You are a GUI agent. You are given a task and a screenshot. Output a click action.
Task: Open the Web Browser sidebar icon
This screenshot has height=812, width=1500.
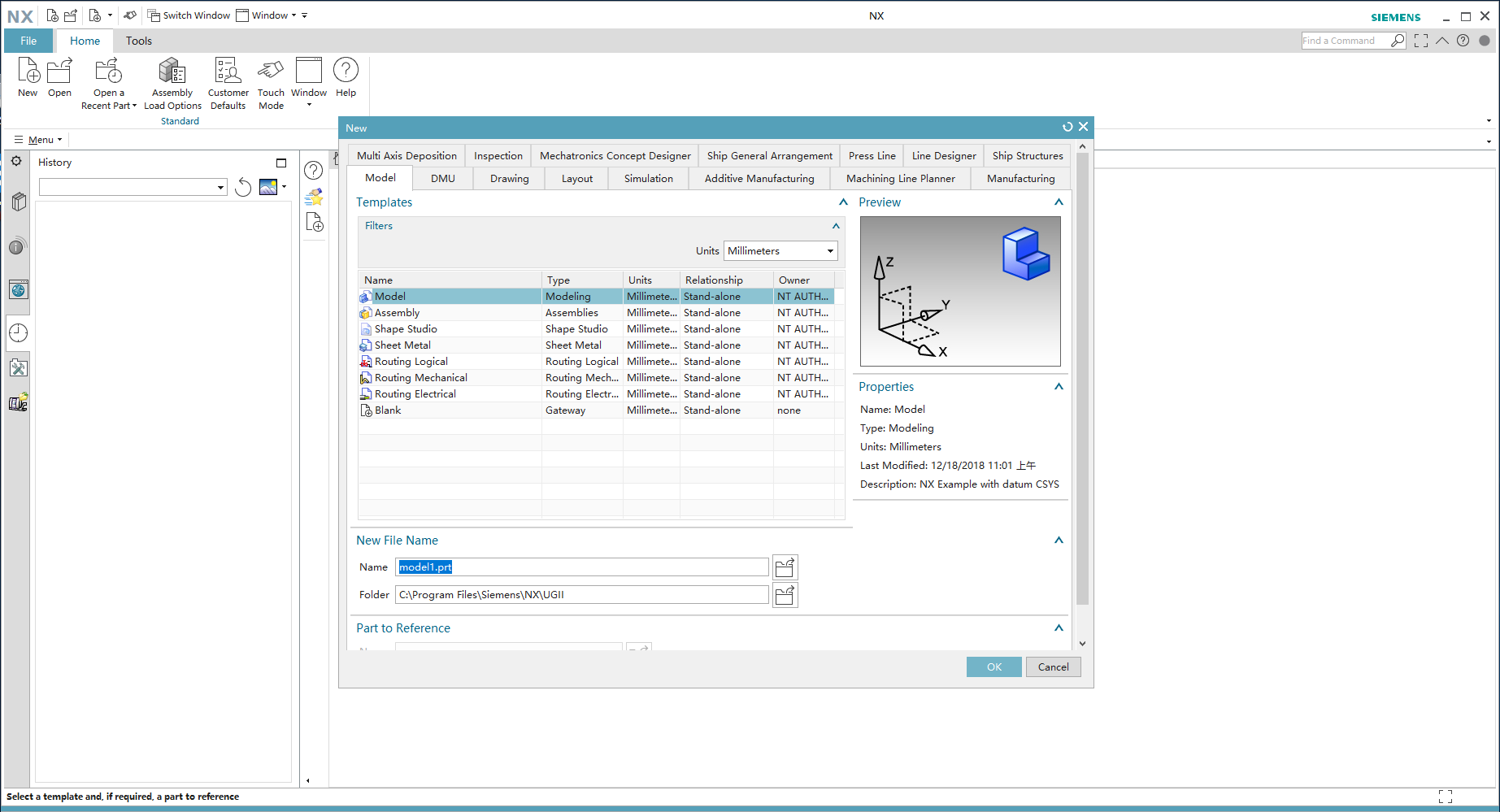(19, 289)
